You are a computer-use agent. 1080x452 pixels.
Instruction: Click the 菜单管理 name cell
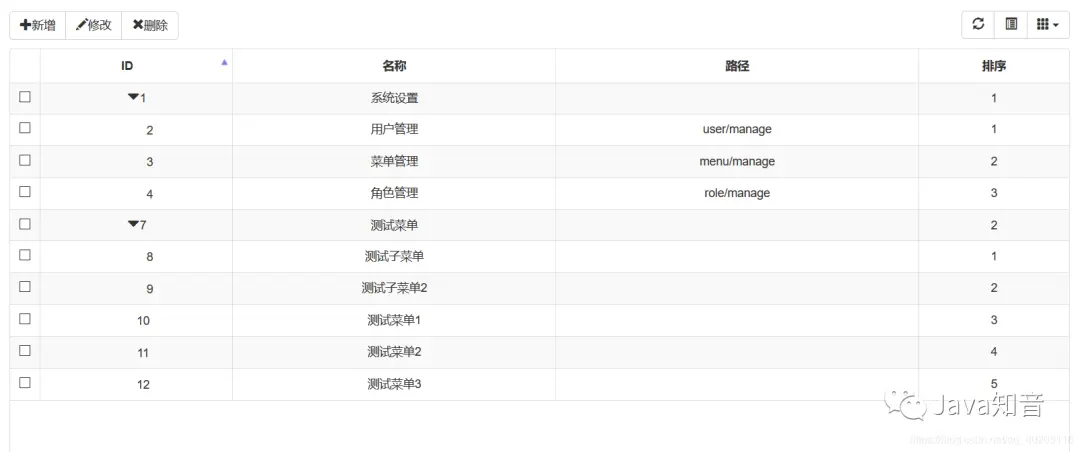394,161
